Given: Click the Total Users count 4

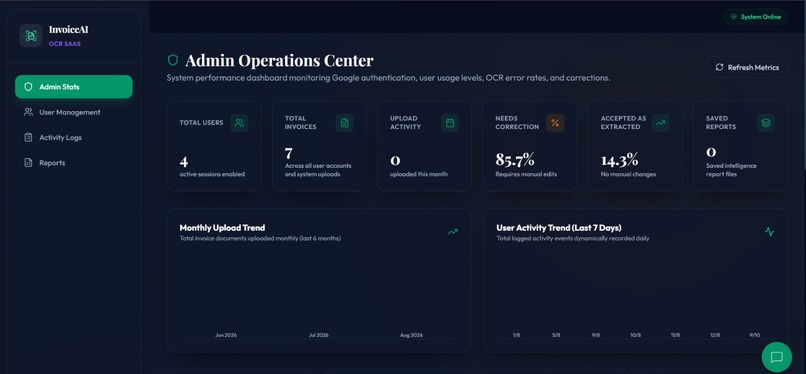Looking at the screenshot, I should [x=184, y=162].
